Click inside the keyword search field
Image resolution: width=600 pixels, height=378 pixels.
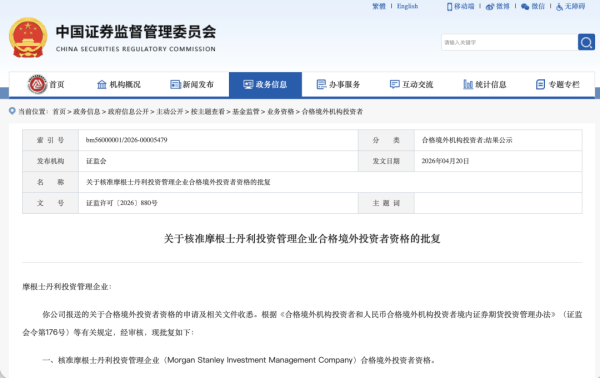click(509, 42)
